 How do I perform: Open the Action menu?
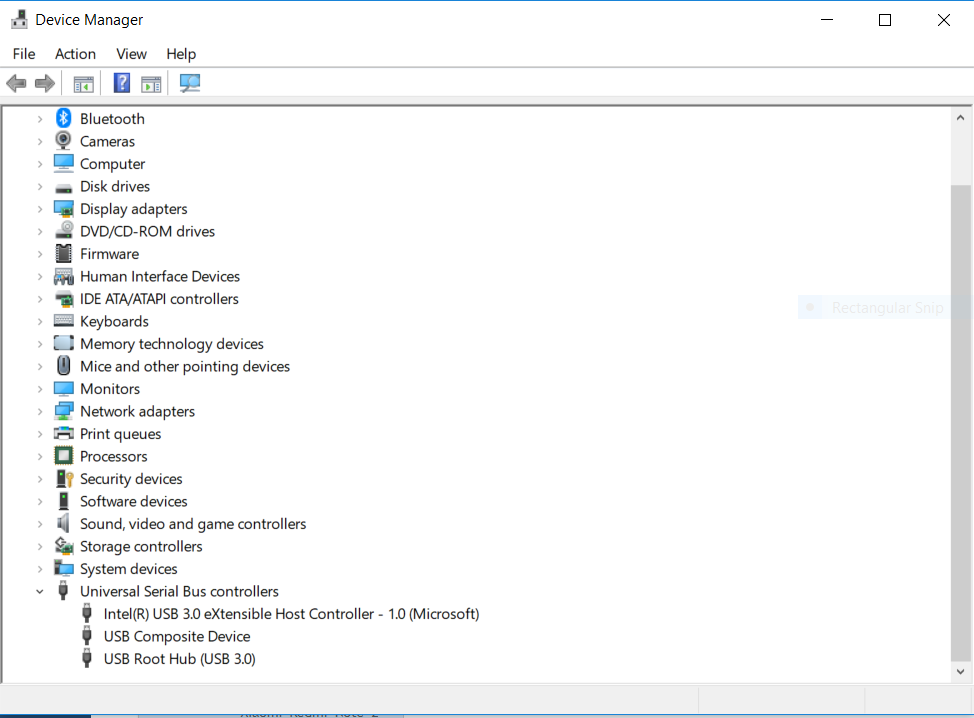coord(75,54)
